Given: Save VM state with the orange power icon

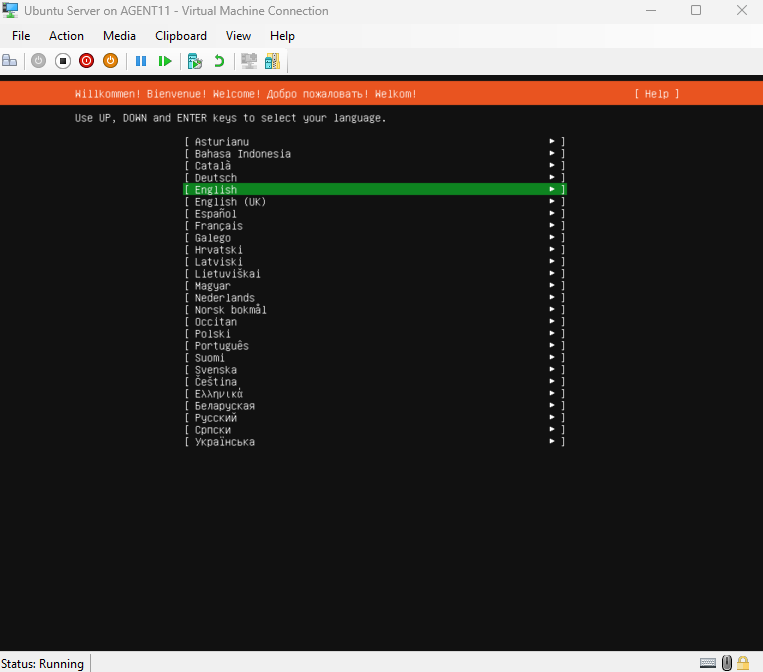Looking at the screenshot, I should (x=110, y=61).
